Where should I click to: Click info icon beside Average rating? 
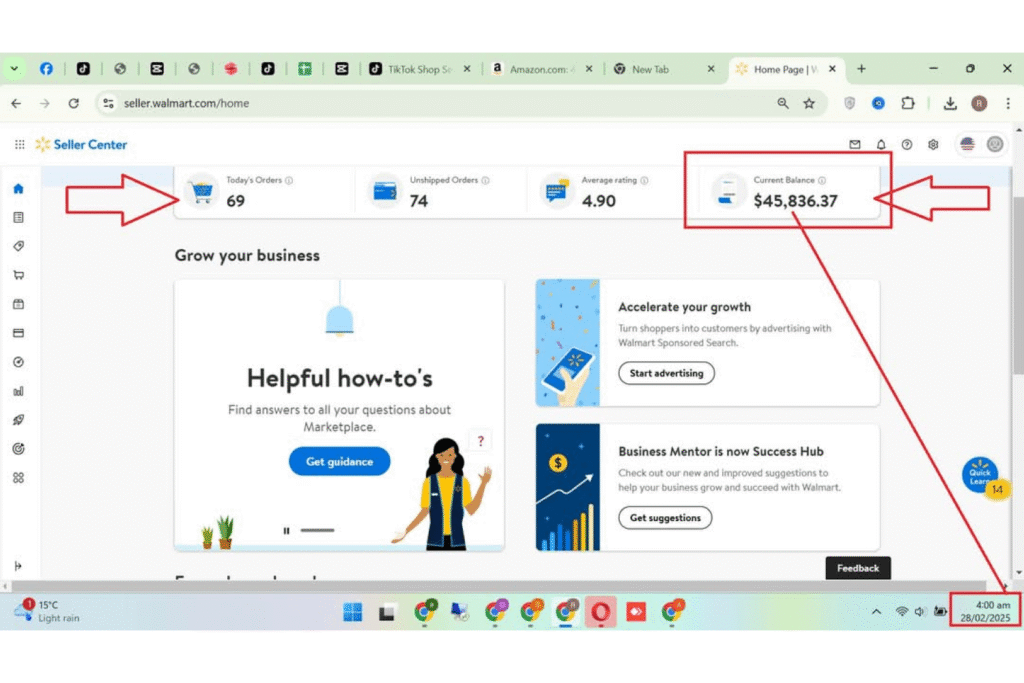(644, 180)
